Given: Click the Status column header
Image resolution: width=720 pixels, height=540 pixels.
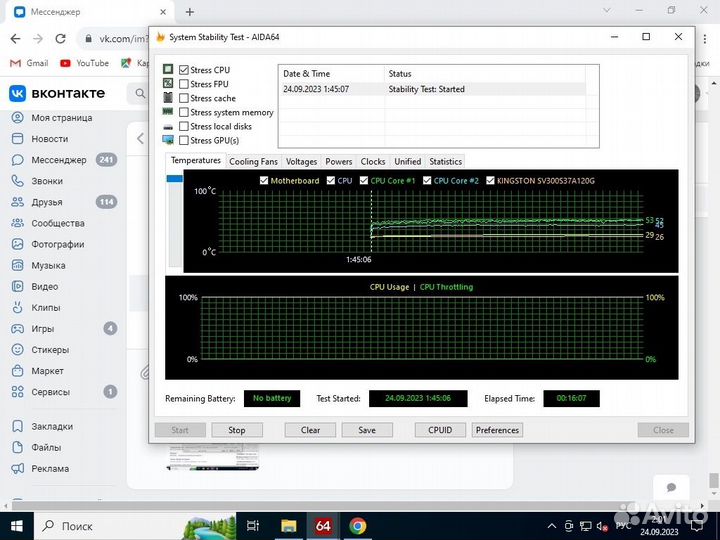Looking at the screenshot, I should [484, 73].
